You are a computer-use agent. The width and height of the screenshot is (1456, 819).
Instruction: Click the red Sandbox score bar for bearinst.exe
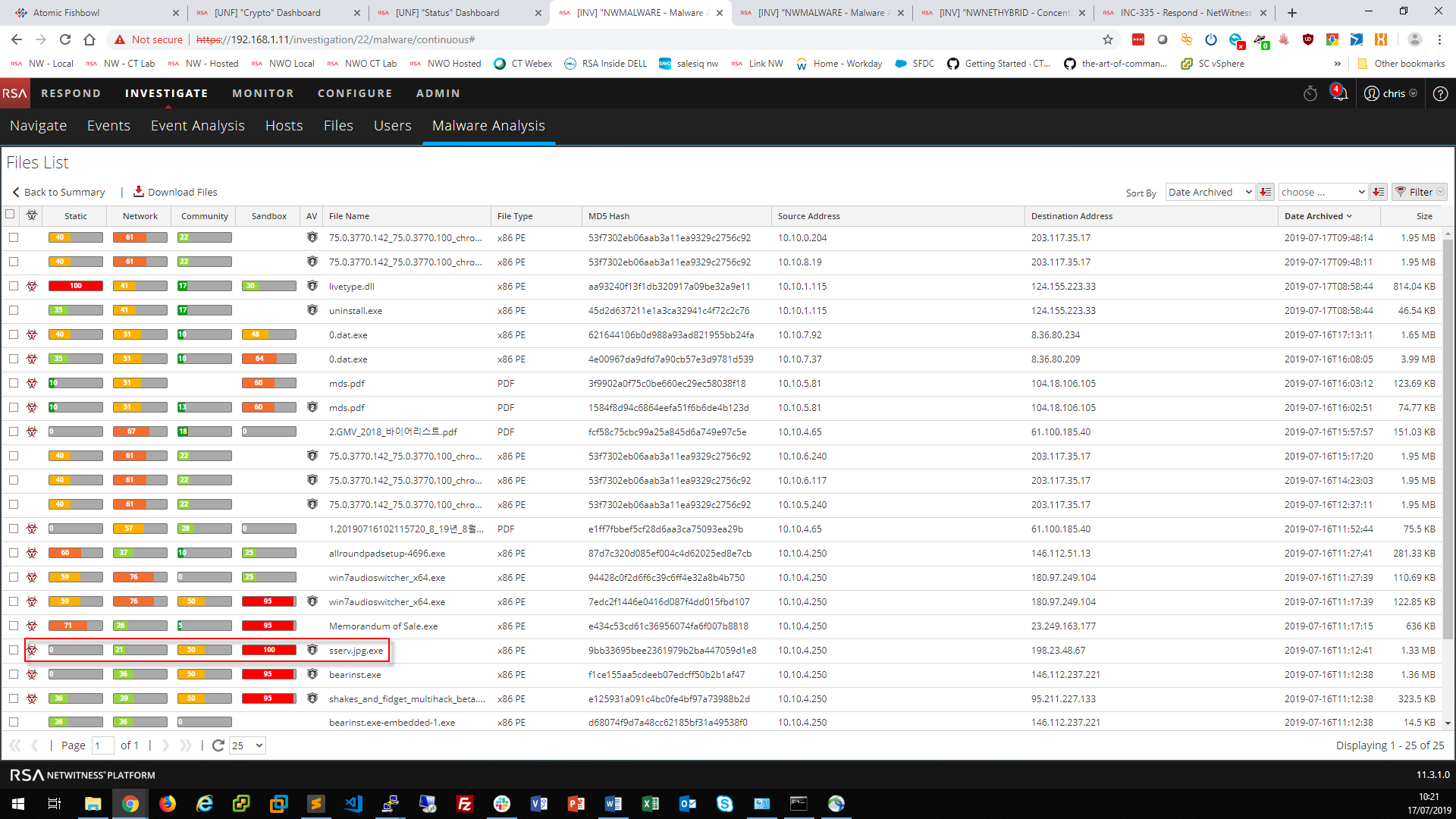tap(268, 674)
